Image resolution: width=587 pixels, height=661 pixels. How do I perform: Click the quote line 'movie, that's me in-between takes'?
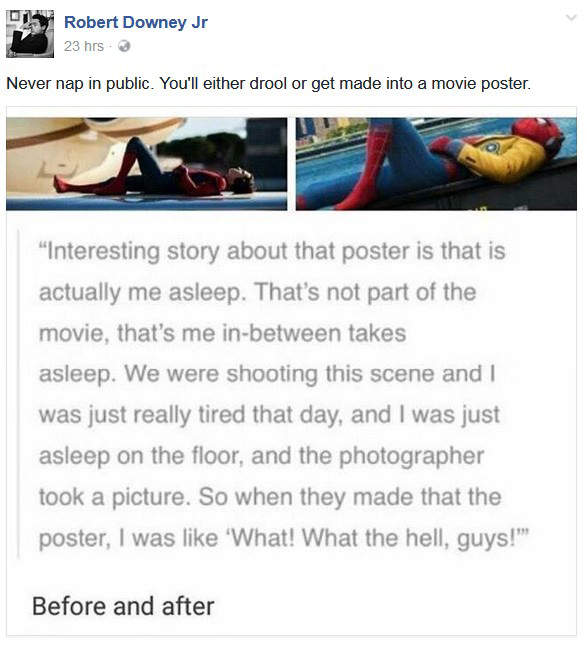tap(223, 333)
